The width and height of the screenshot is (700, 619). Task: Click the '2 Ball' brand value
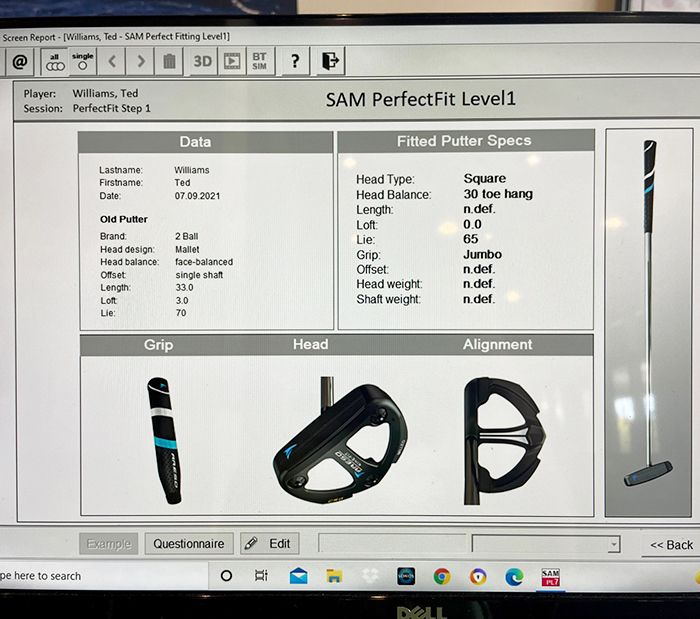click(x=187, y=237)
